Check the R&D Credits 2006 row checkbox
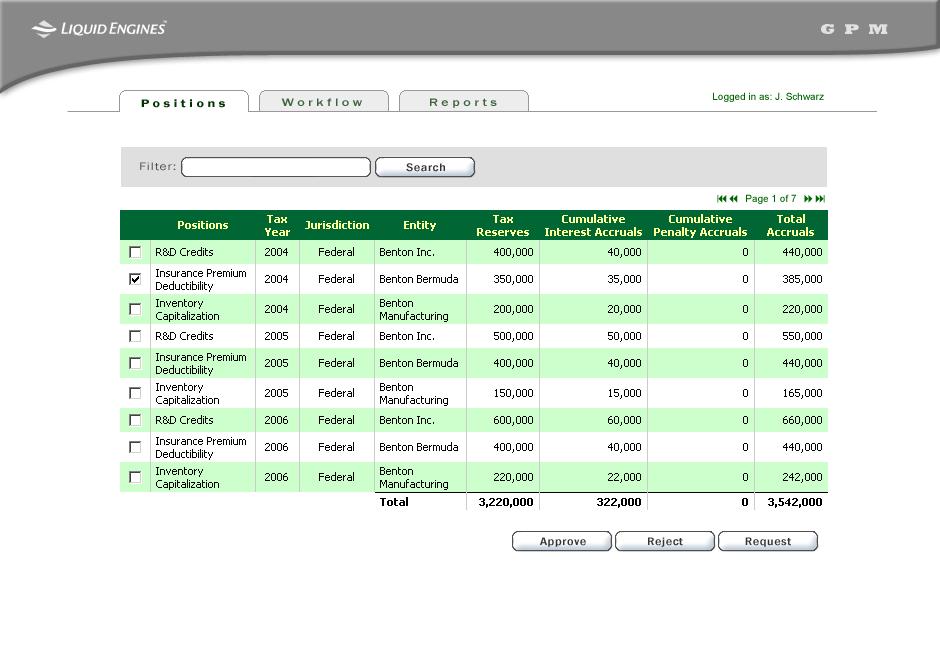The width and height of the screenshot is (940, 647). 135,420
